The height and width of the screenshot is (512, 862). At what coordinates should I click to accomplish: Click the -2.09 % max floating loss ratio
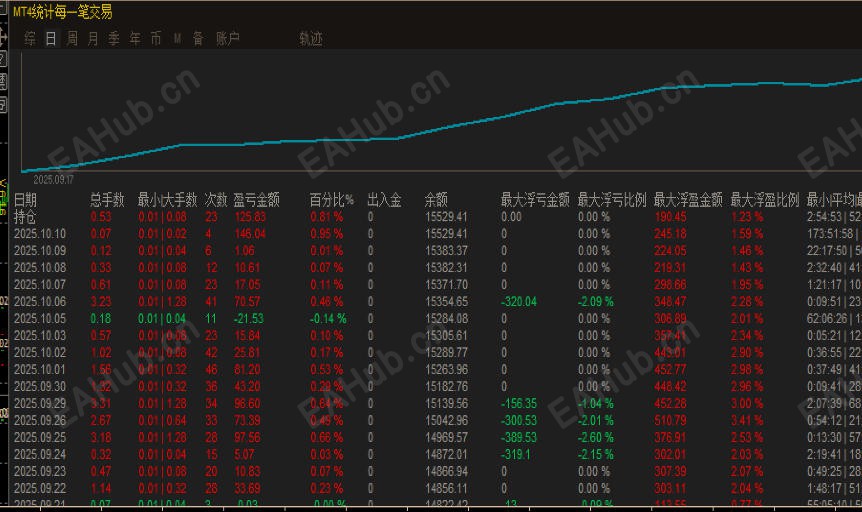596,302
